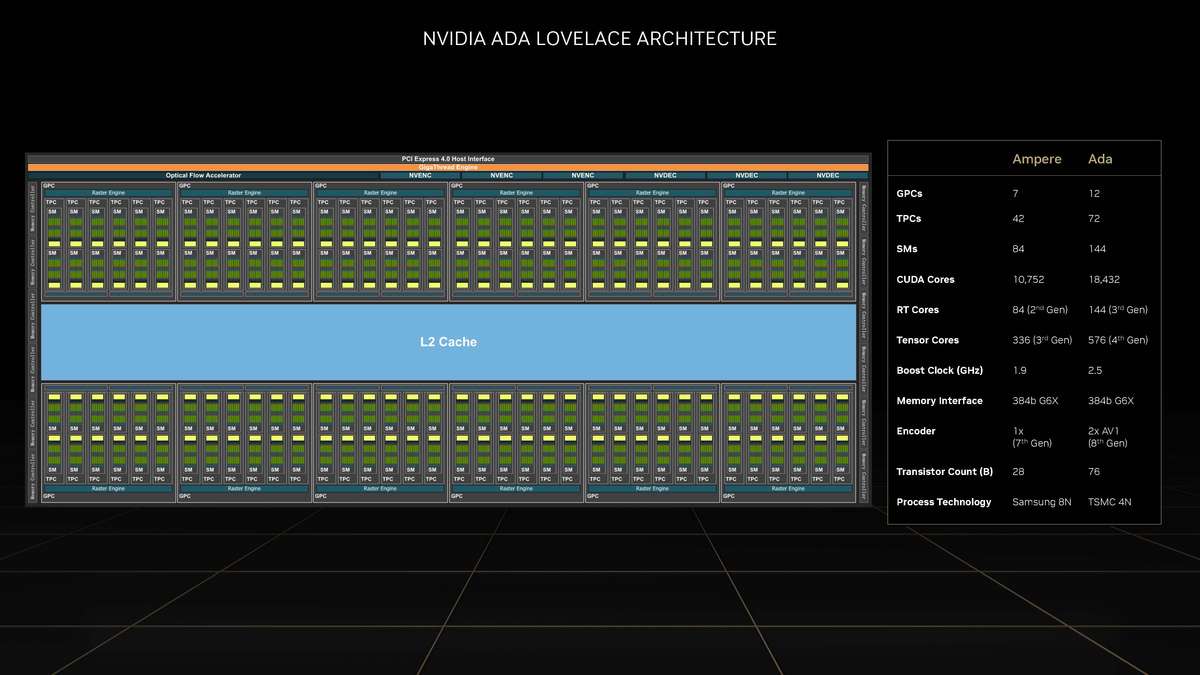
Task: Click the NVIDIA ADA LOVELACE ARCHITECTURE title
Action: 600,38
